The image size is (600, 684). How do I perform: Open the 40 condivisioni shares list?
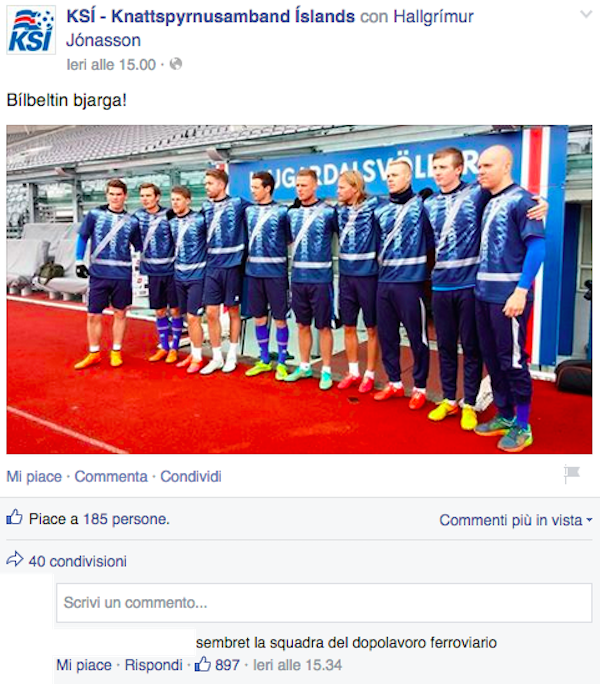click(x=78, y=561)
